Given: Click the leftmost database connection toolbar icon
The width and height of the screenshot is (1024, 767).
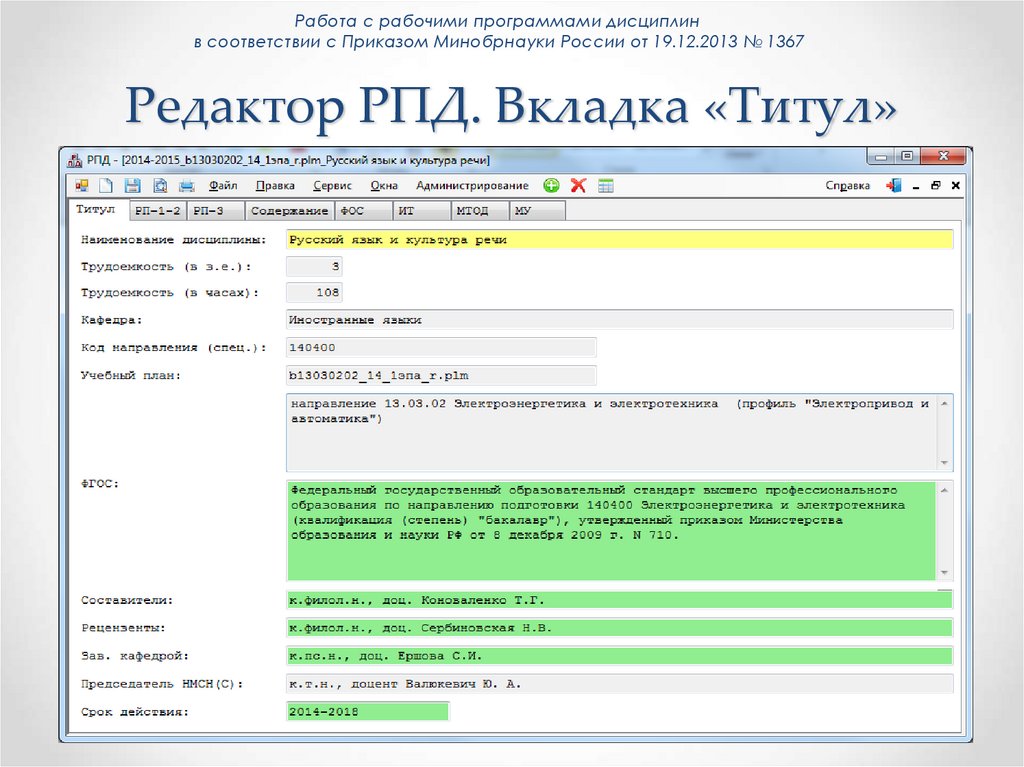Looking at the screenshot, I should click(x=82, y=185).
